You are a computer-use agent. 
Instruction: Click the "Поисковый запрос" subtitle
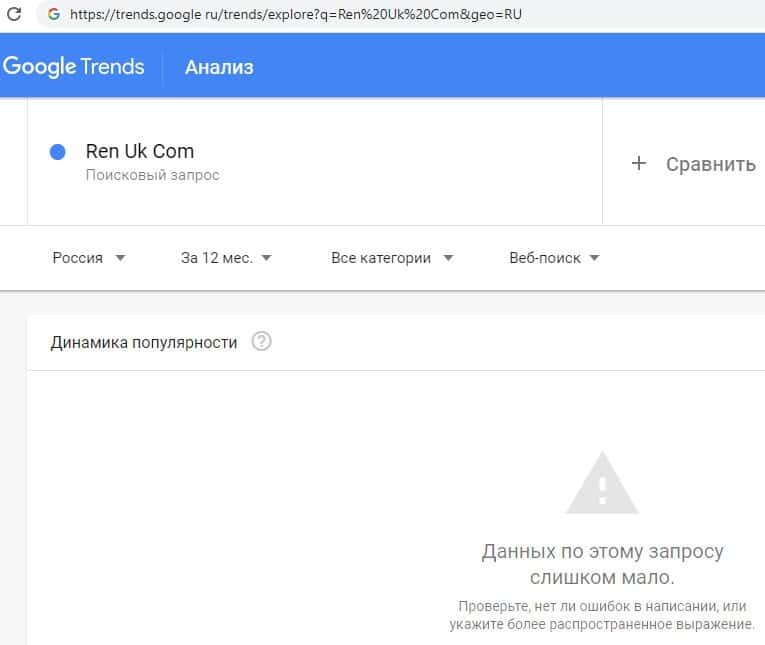click(152, 175)
